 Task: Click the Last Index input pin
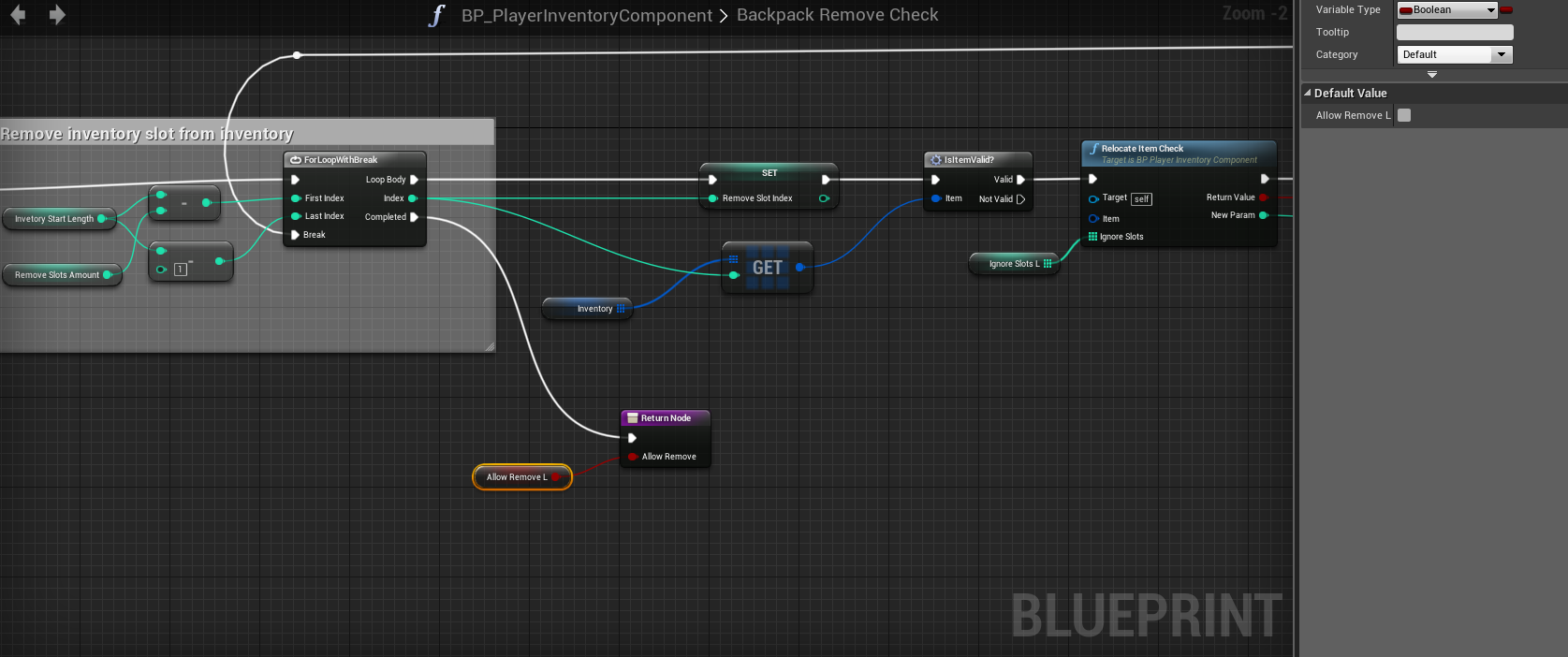point(296,216)
